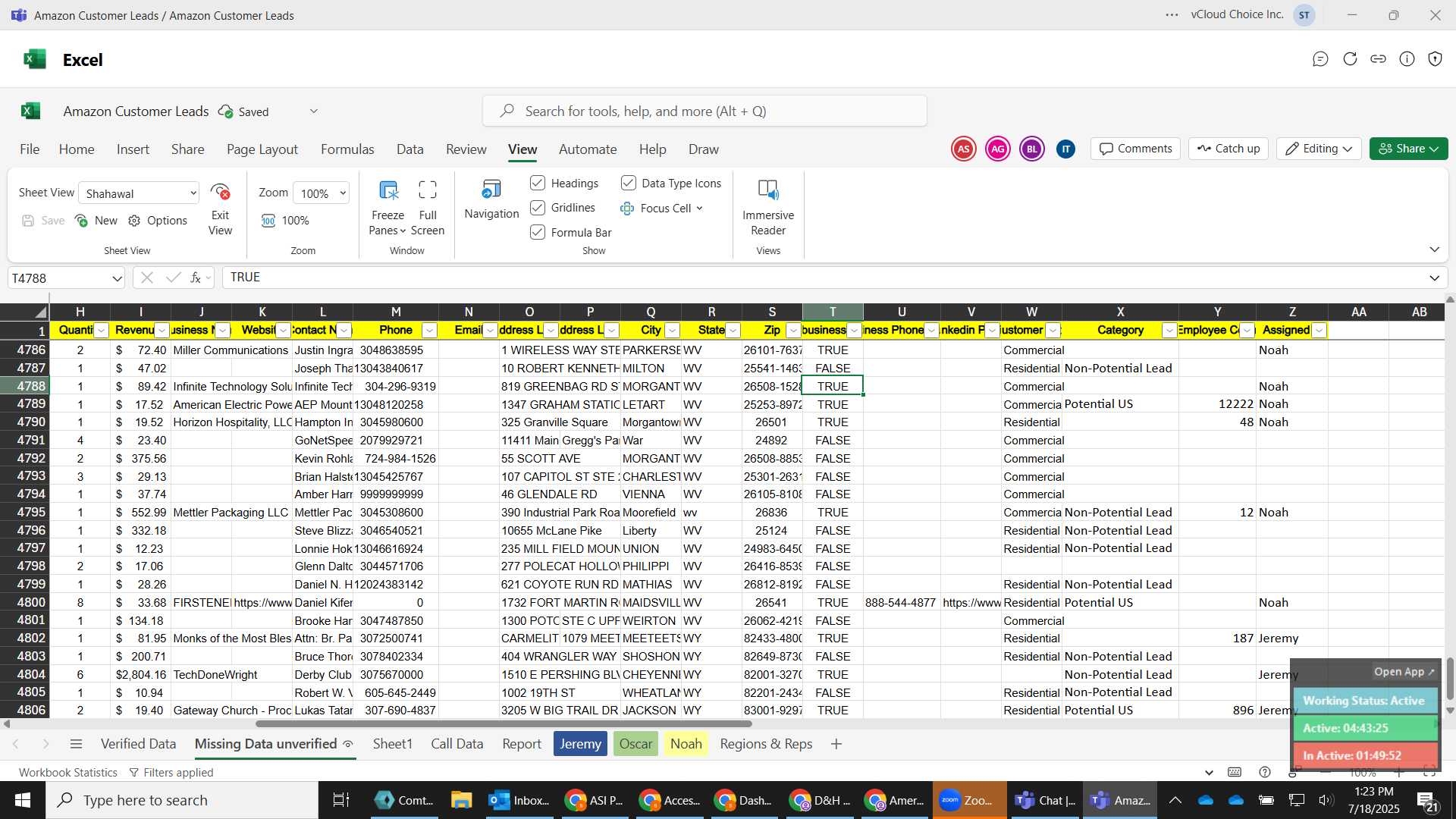Toggle the Headings checkbox
This screenshot has width=1456, height=819.
[538, 183]
